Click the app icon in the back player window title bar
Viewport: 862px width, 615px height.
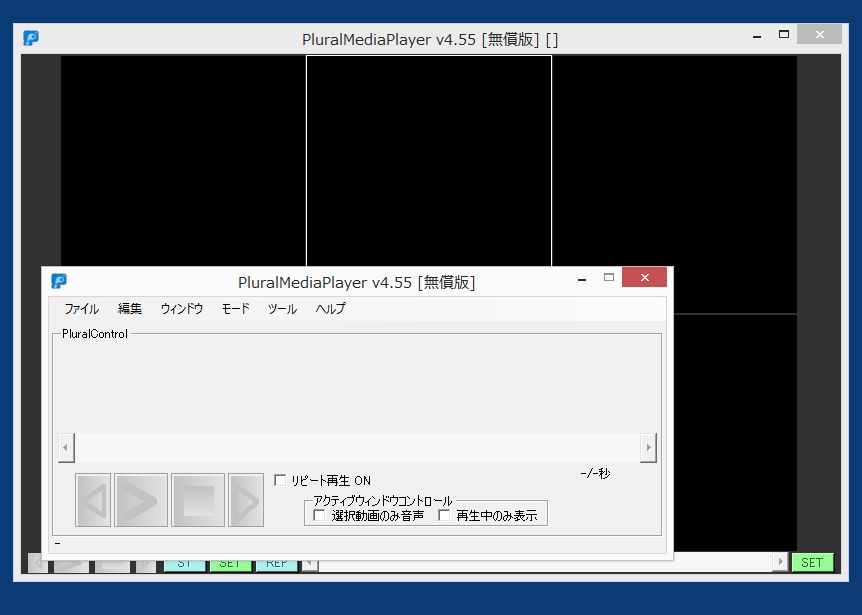(x=31, y=38)
